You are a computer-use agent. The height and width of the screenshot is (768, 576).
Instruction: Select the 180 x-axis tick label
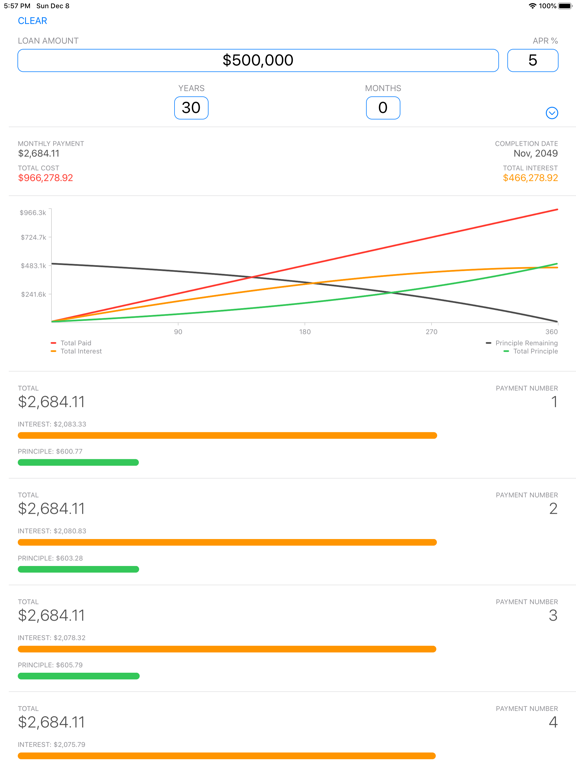point(305,332)
